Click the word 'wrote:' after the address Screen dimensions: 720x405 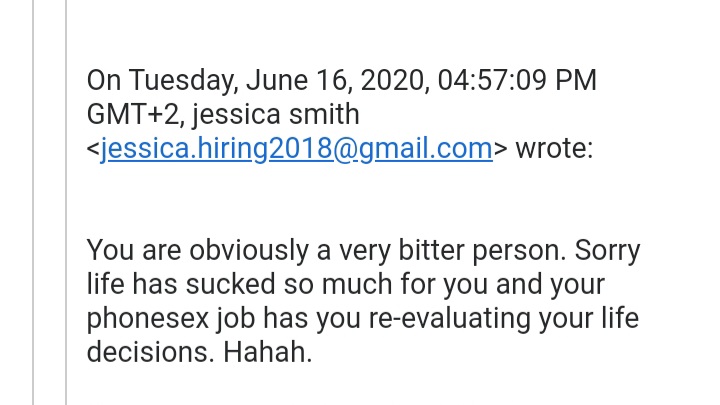pyautogui.click(x=554, y=149)
